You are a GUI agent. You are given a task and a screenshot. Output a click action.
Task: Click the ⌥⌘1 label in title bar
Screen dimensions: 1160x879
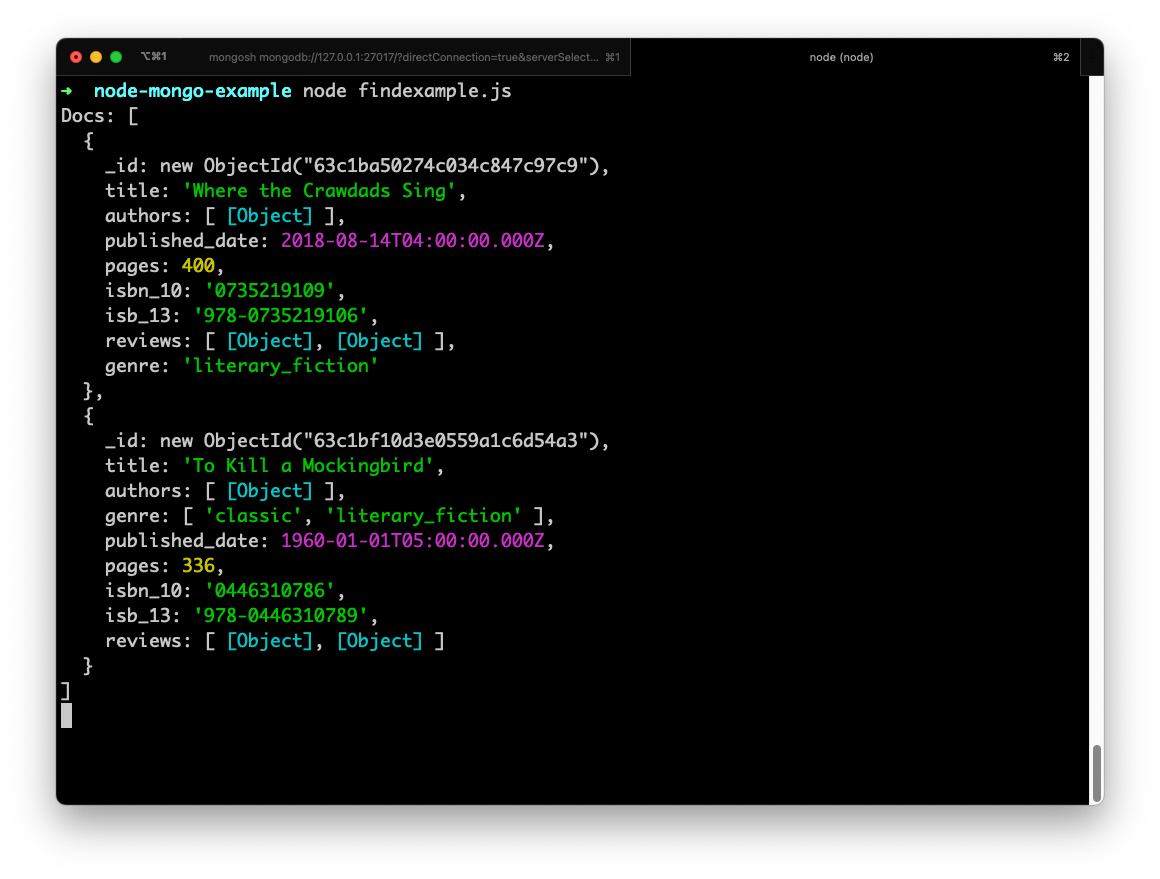pos(154,56)
